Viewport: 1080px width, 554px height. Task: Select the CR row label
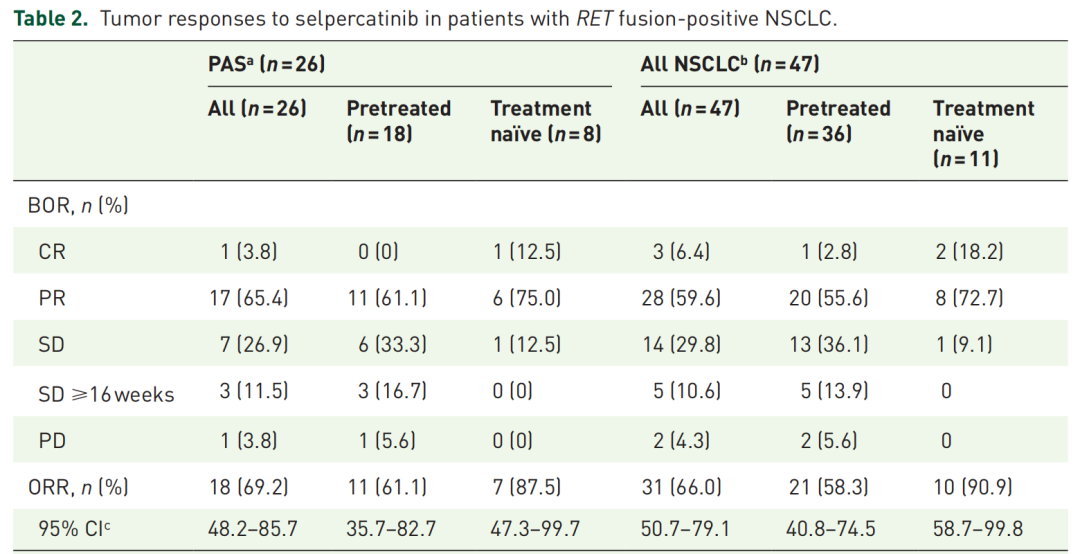[52, 253]
